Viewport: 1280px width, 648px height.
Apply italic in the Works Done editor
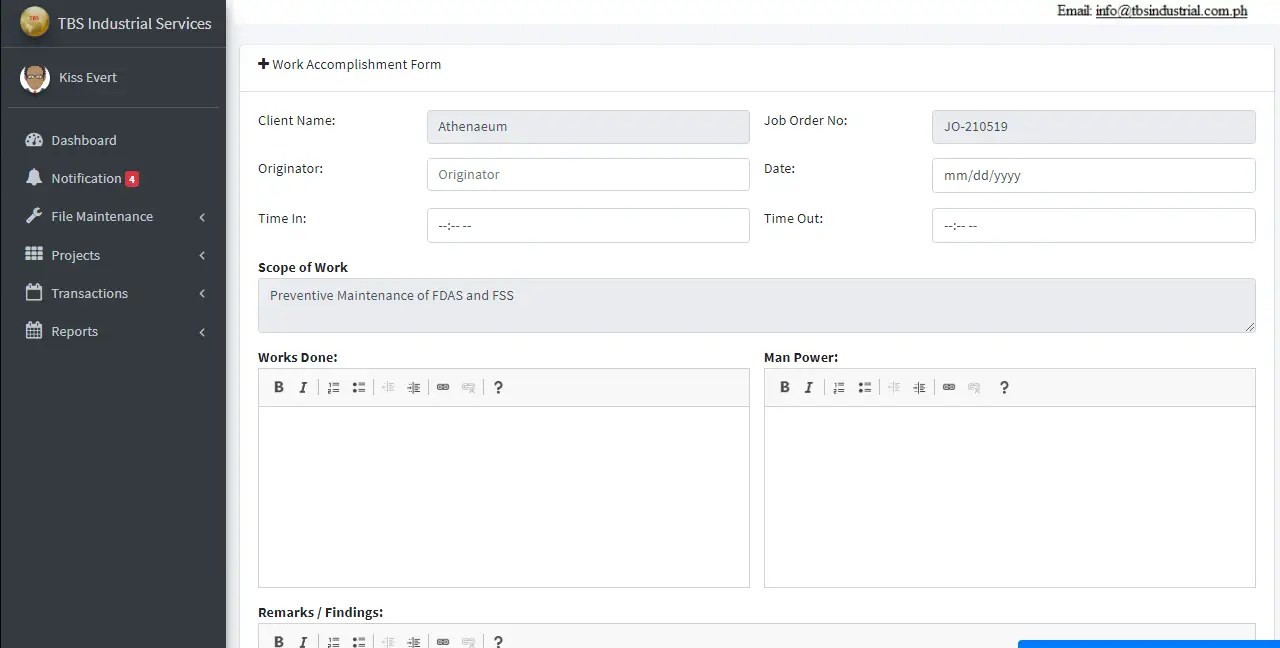click(x=303, y=387)
